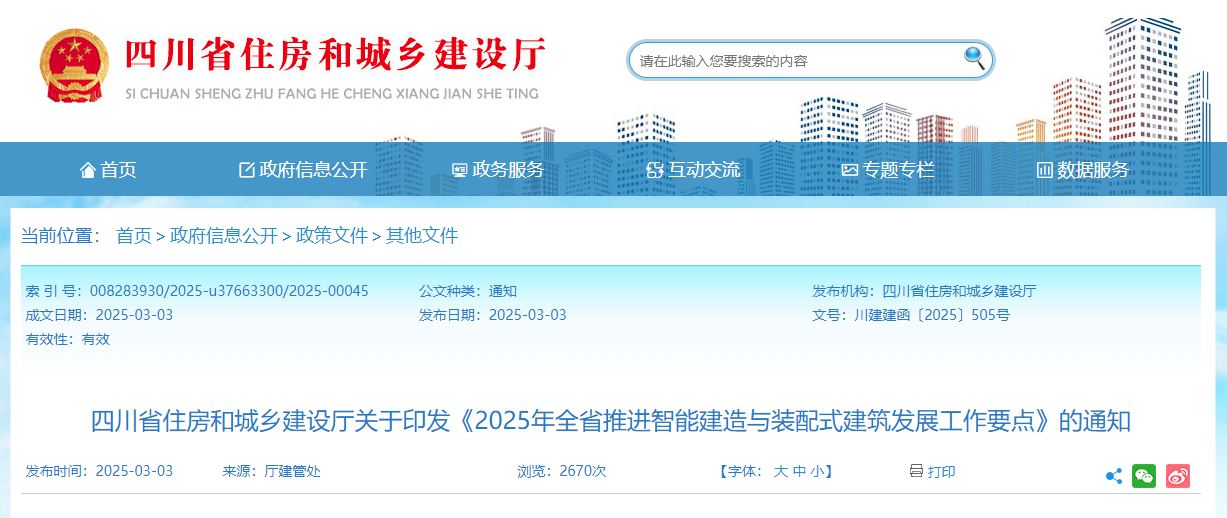Click the share icon

(1114, 476)
